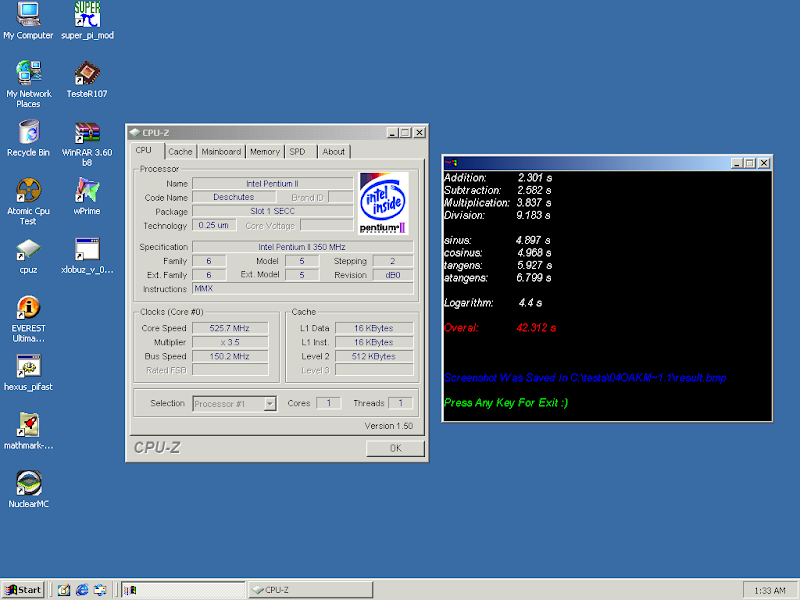
Task: Click the OK button in CPU-Z
Action: [x=395, y=448]
